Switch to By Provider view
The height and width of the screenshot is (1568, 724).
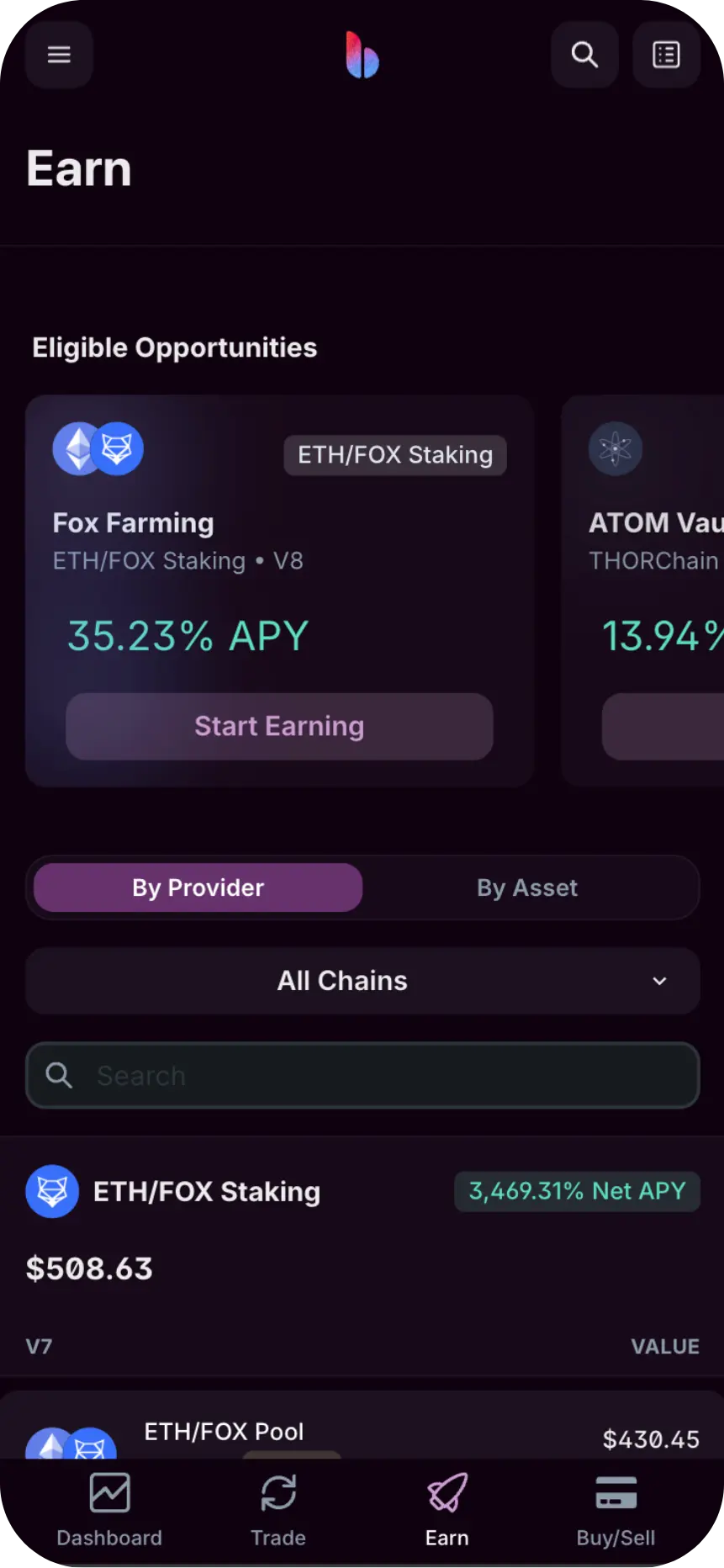point(198,887)
